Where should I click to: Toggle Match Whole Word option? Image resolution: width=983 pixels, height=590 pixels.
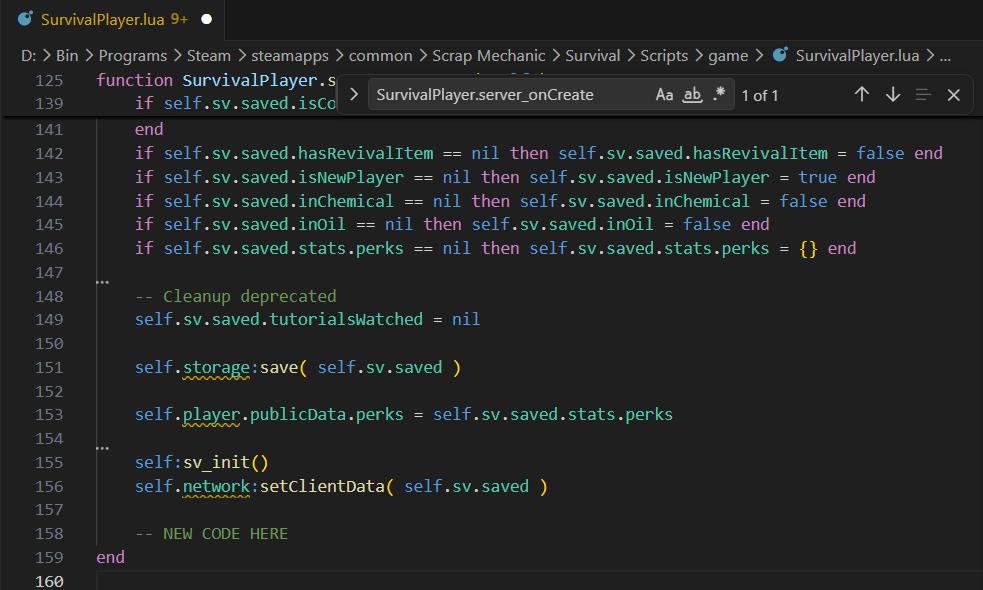tap(692, 95)
